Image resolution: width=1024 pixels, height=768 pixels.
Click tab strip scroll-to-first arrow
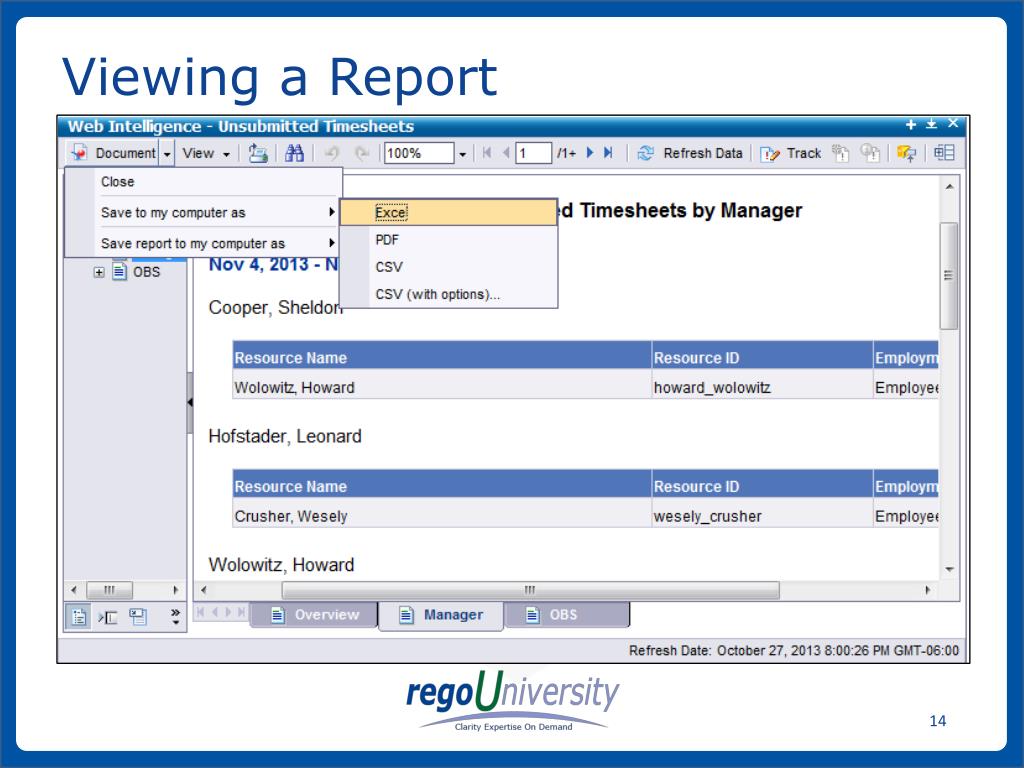click(200, 612)
